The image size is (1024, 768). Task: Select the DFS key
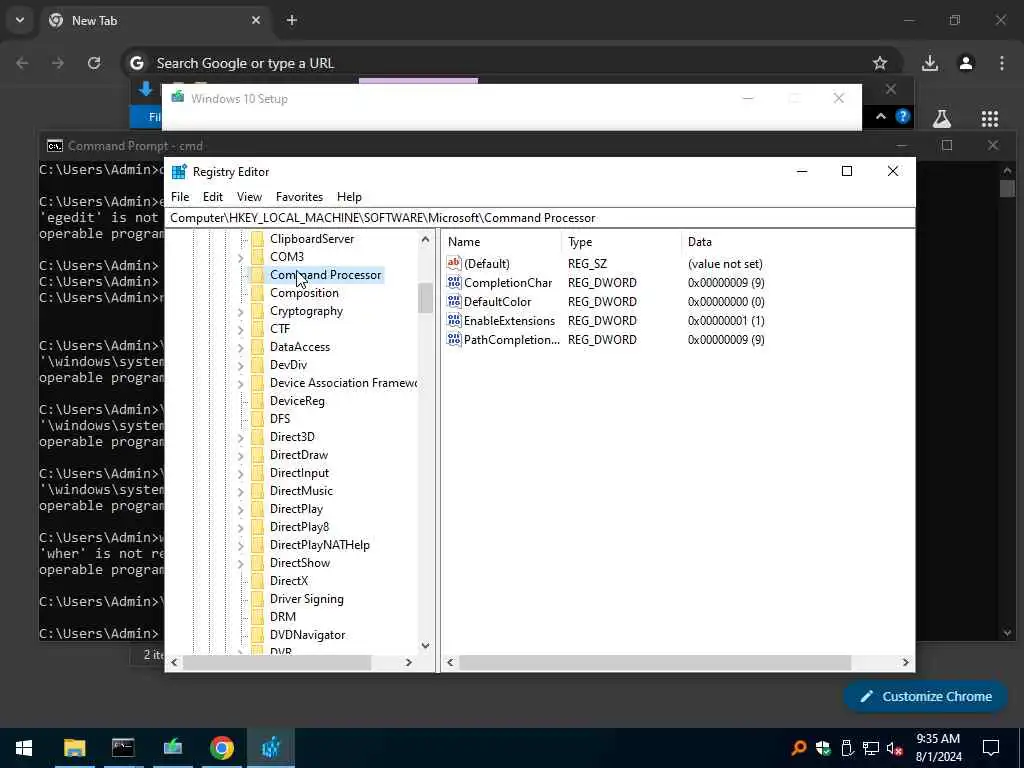(280, 419)
